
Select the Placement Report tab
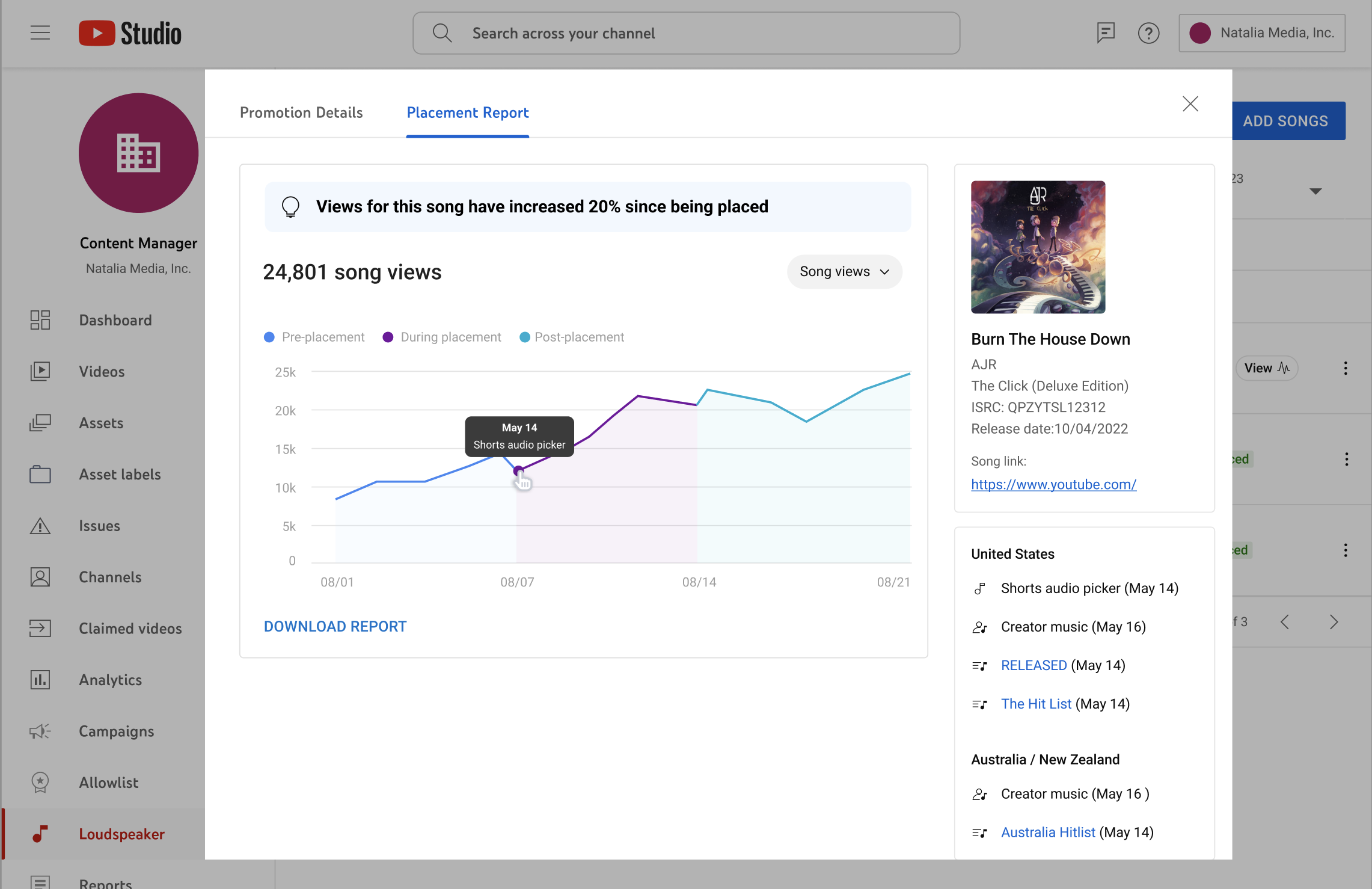[x=468, y=113]
